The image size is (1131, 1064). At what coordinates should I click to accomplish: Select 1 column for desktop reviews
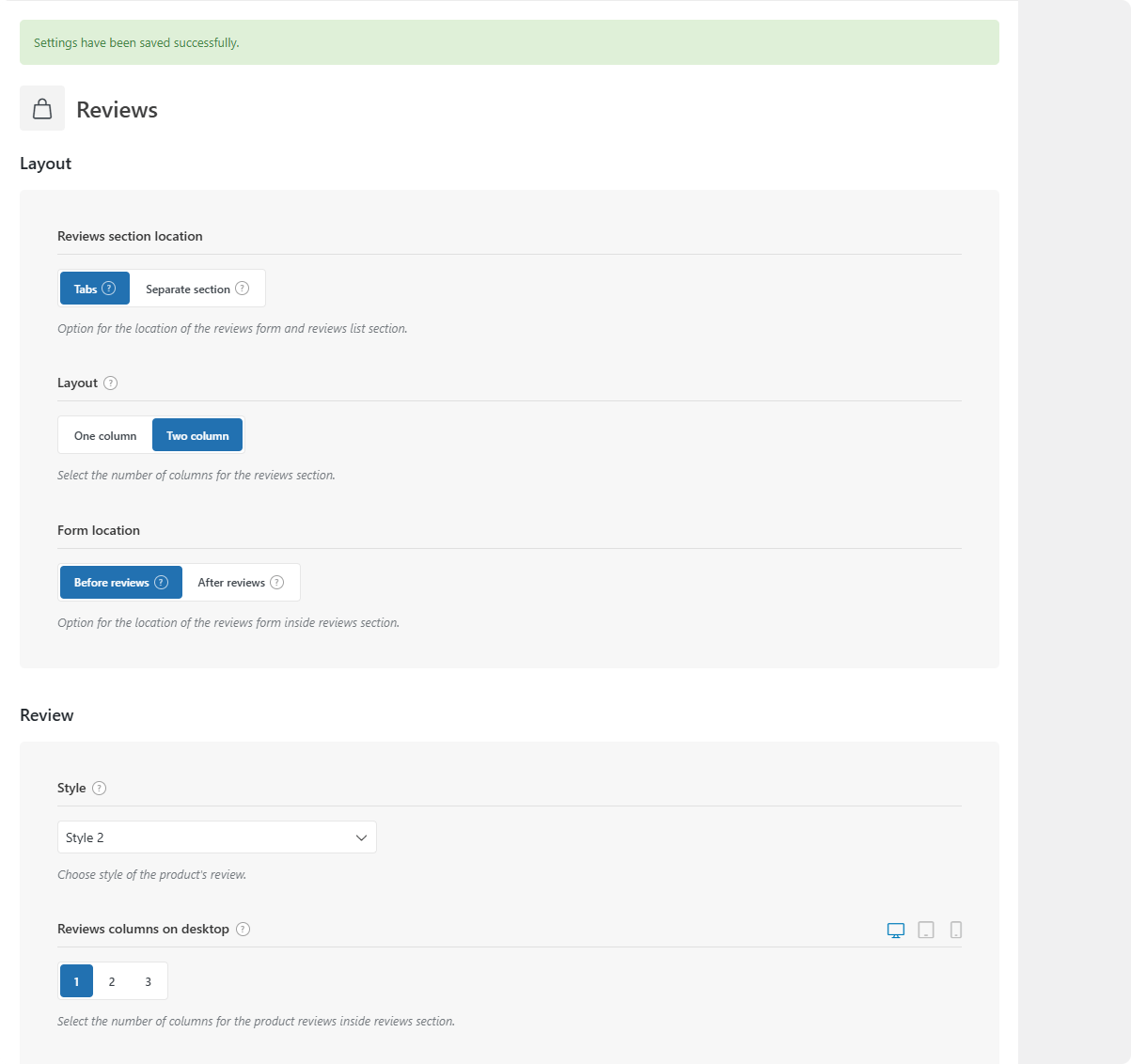(77, 981)
